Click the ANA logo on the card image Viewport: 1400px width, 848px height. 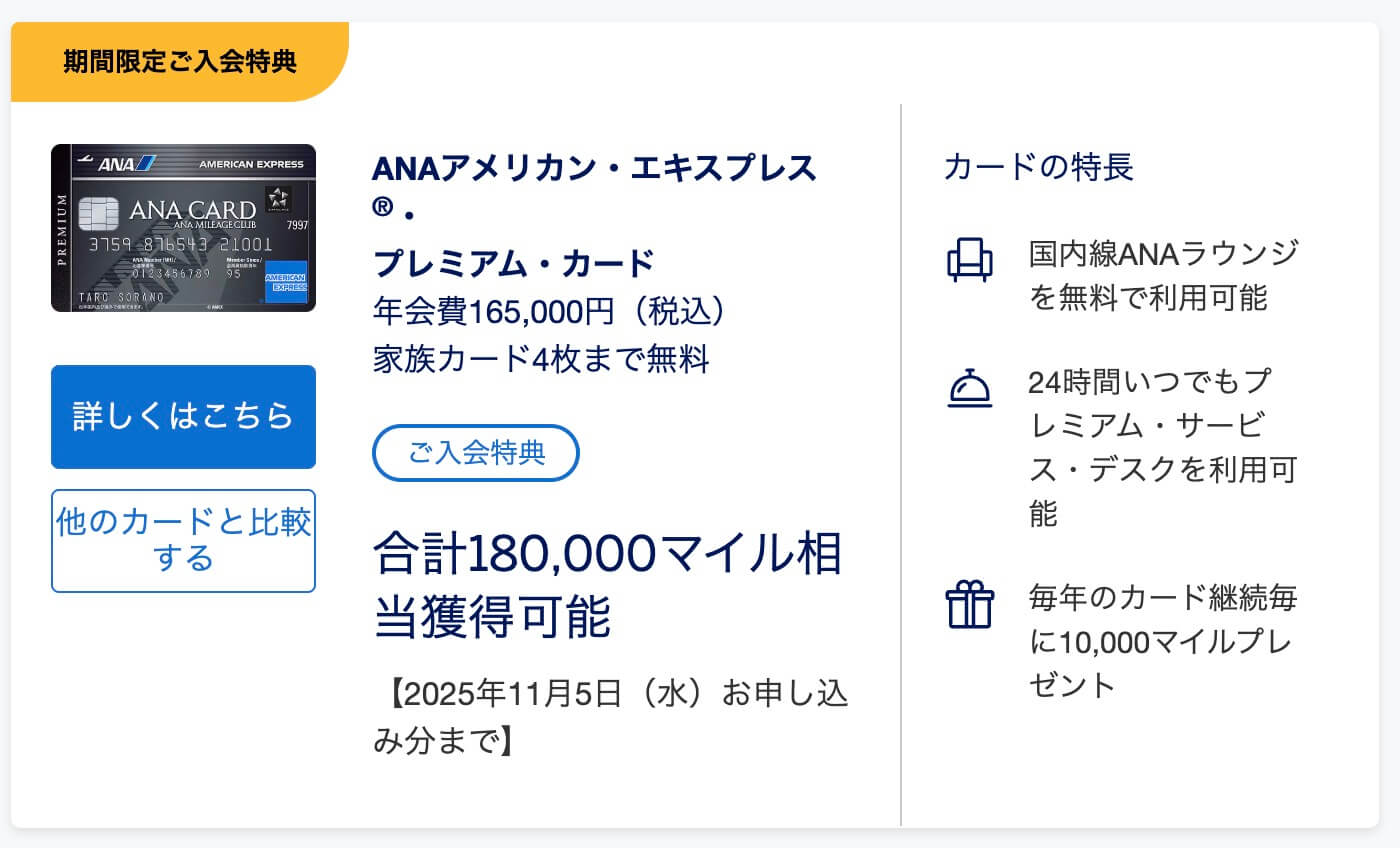[114, 162]
